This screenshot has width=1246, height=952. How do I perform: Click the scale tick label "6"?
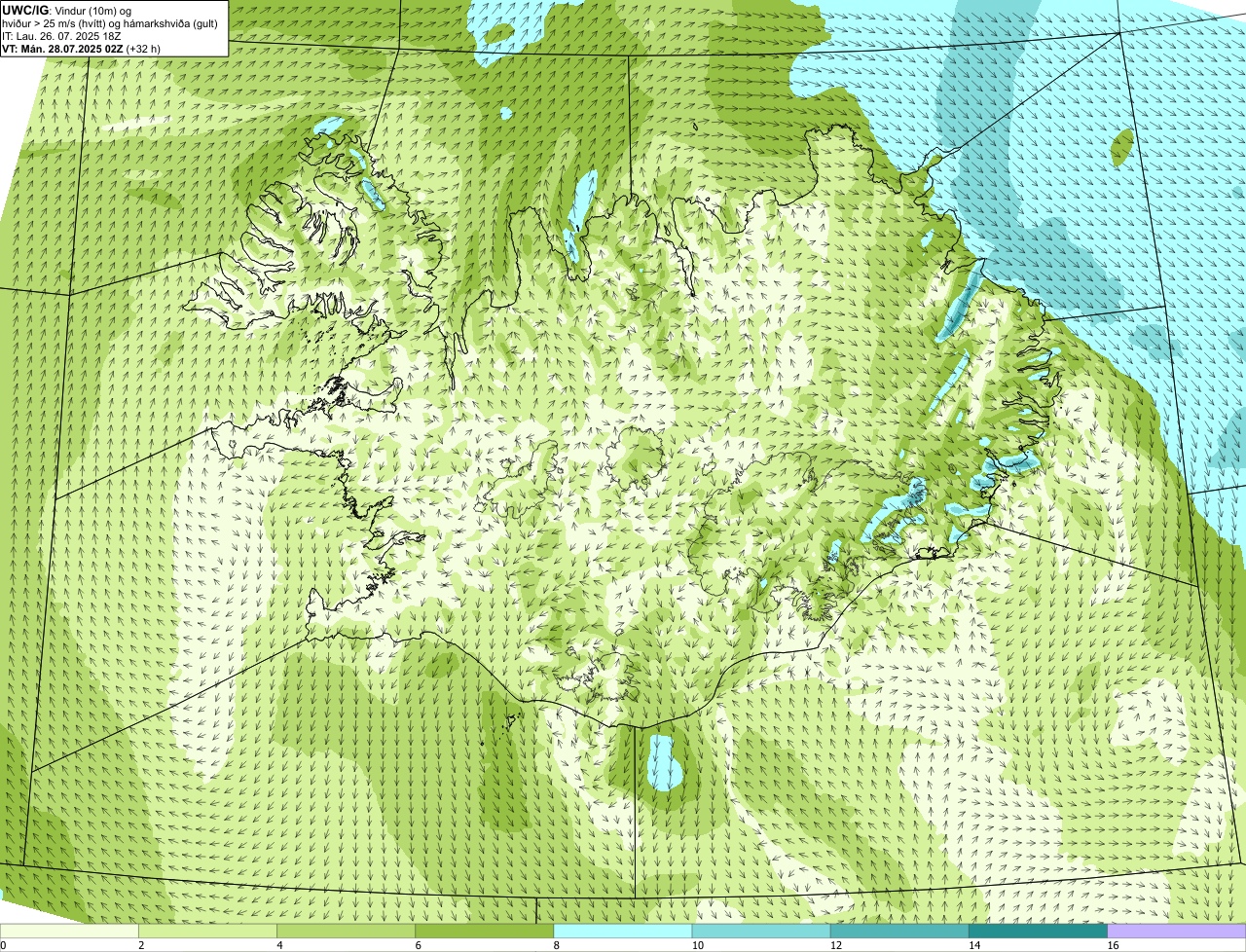(418, 944)
